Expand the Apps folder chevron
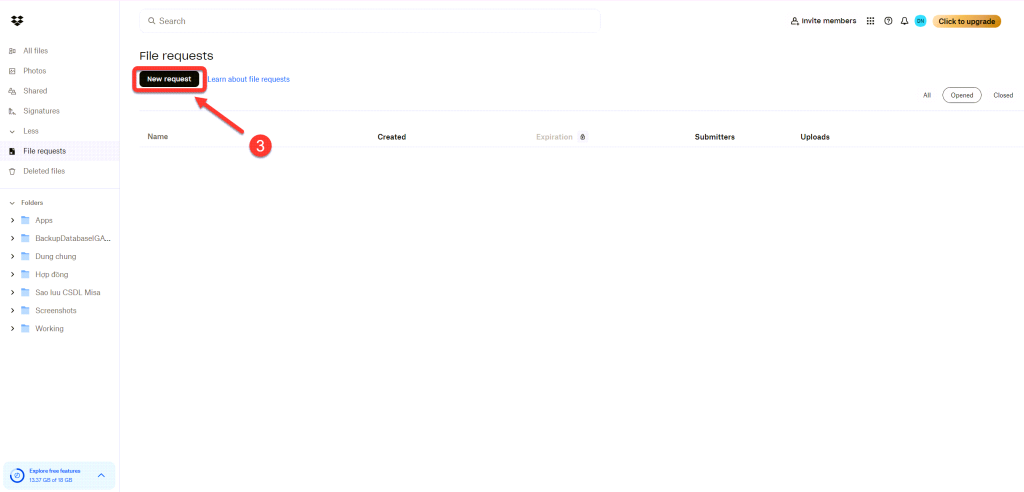The height and width of the screenshot is (492, 1024). point(12,220)
